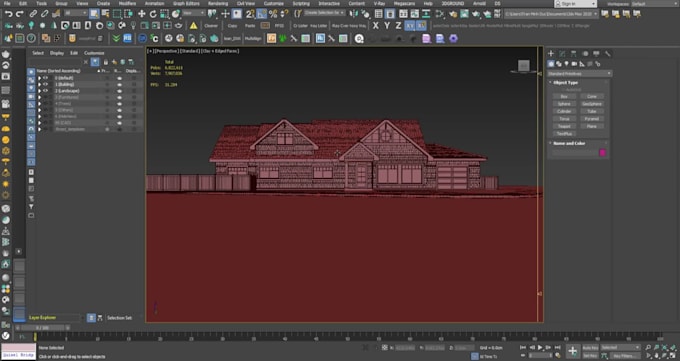680x361 pixels.
Task: Click the Y axis constraint button
Action: (x=387, y=26)
